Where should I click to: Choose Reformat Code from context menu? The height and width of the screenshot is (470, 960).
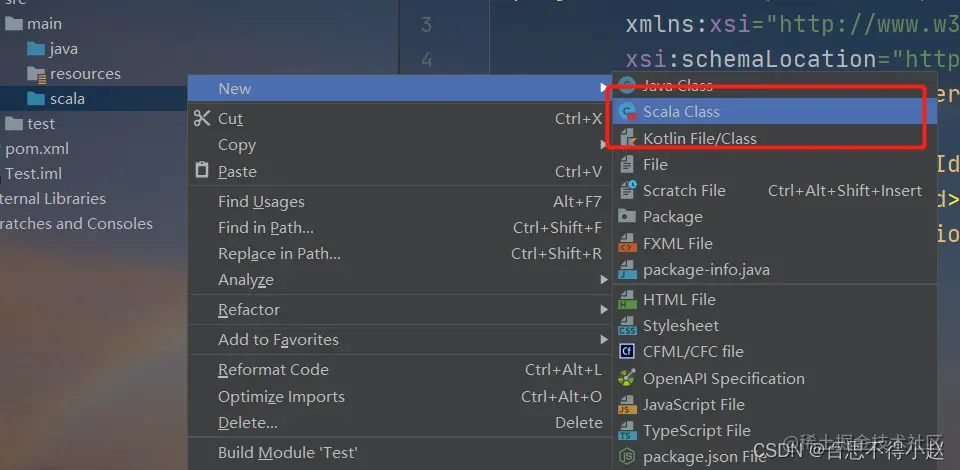[x=400, y=370]
